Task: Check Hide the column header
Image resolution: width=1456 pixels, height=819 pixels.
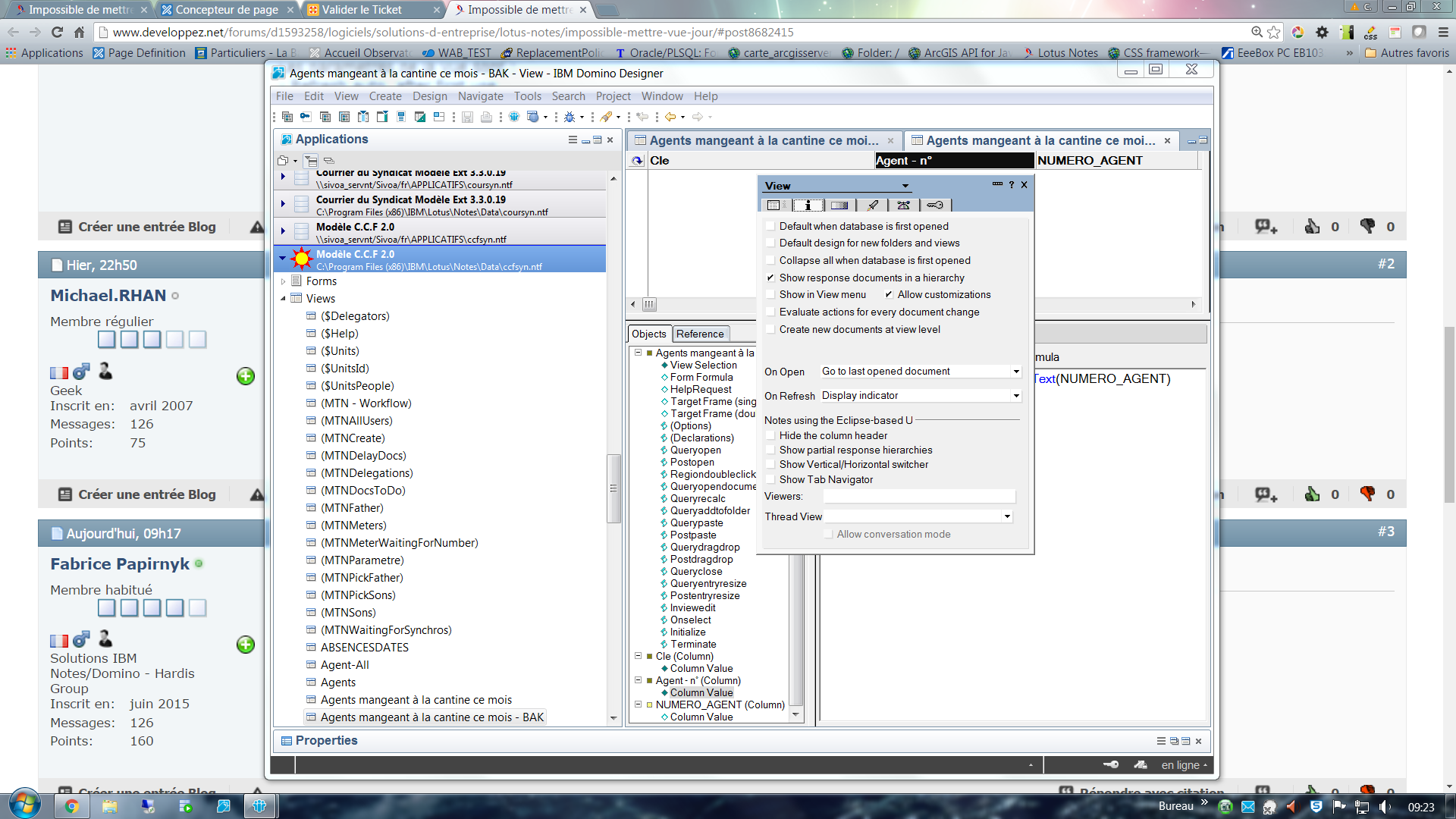Action: [770, 436]
